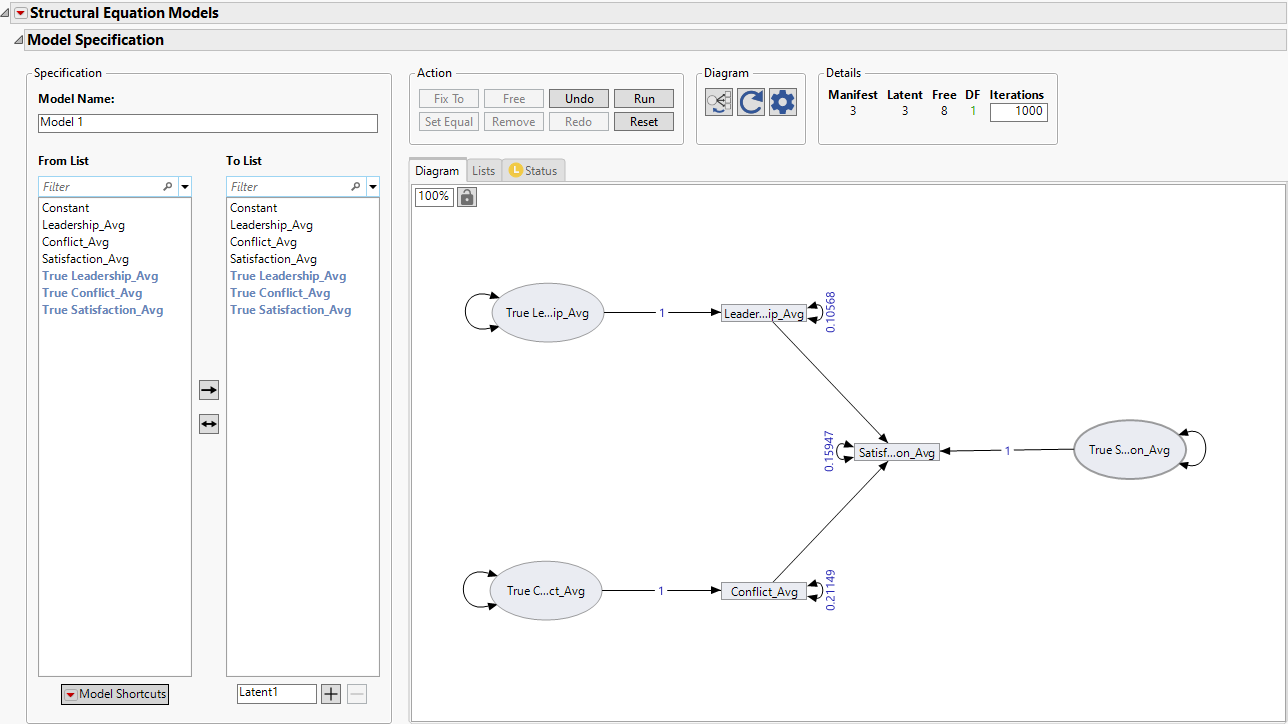Click the Structural Equation Models red triangle
This screenshot has width=1288, height=724.
pos(20,13)
